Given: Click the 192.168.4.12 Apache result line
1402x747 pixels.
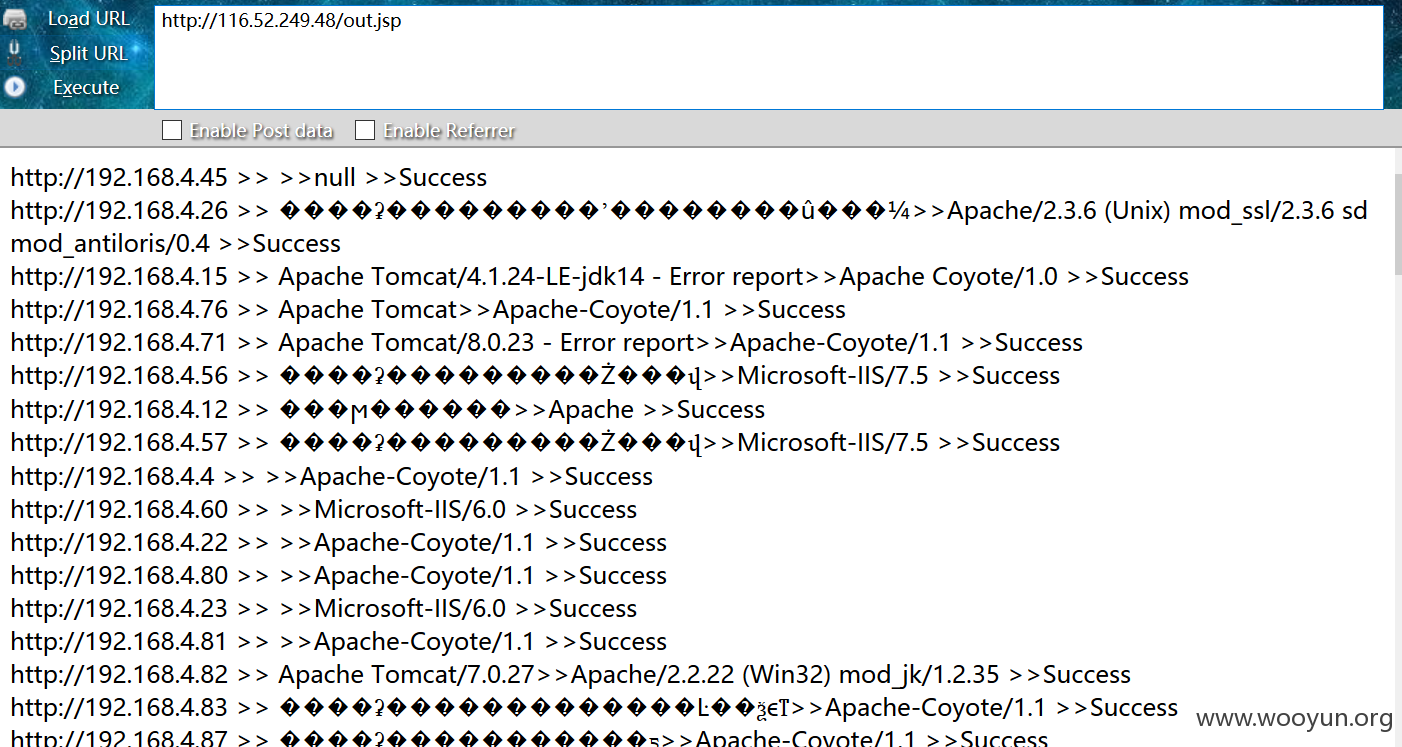Looking at the screenshot, I should coord(388,410).
